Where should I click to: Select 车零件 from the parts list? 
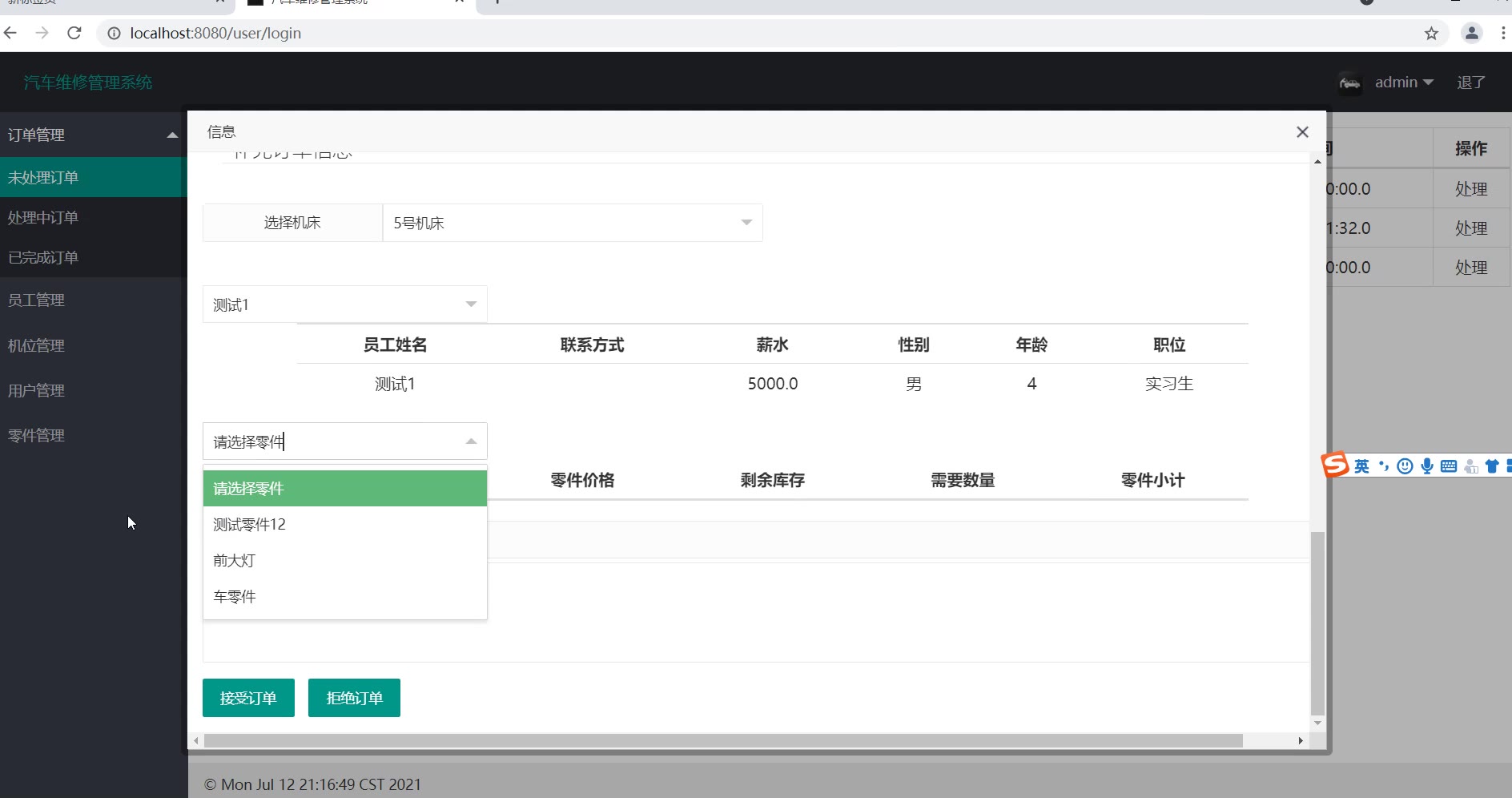(x=345, y=597)
